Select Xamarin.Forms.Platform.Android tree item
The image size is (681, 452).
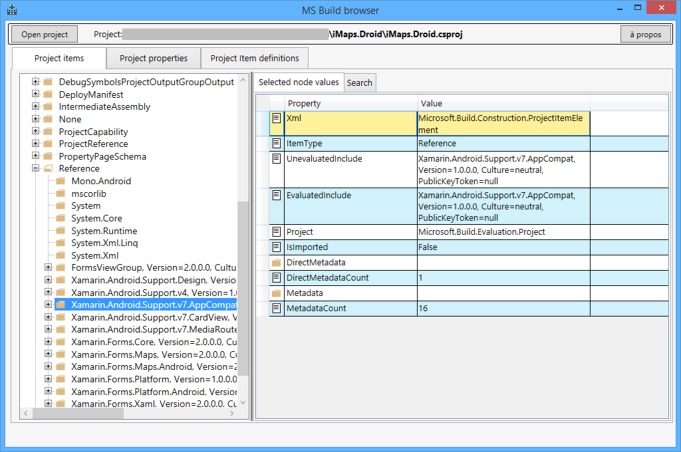[x=154, y=392]
